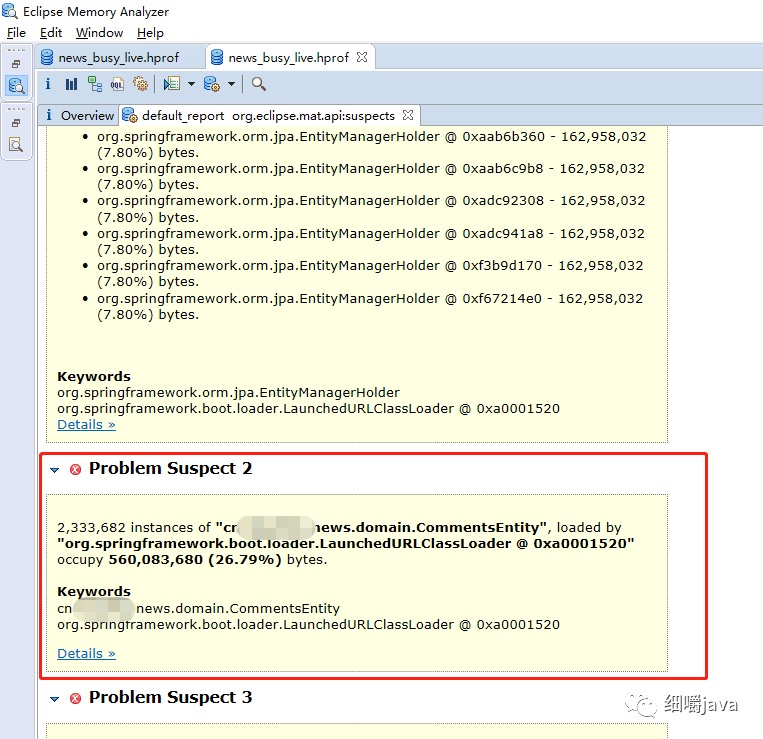Switch to the Overview tab
763x739 pixels.
coord(79,115)
